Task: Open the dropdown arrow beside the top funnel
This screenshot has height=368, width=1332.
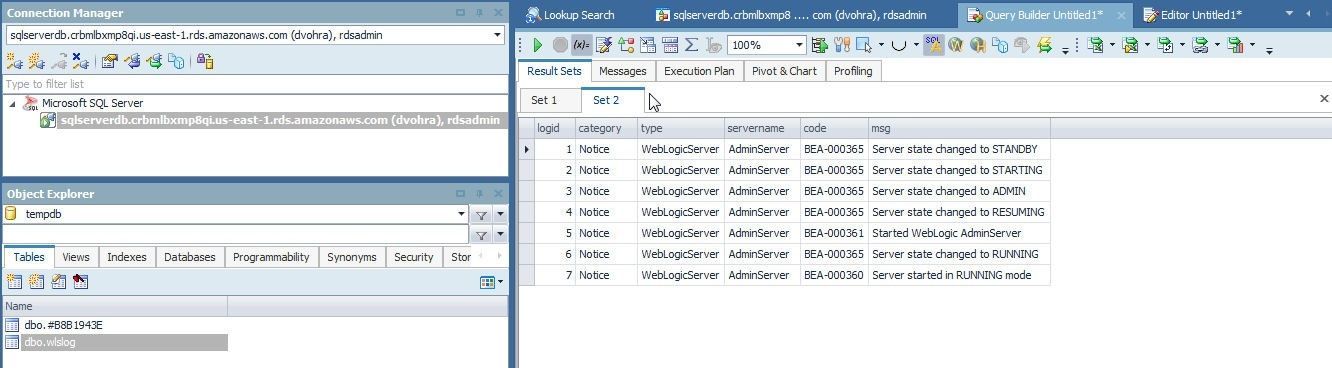Action: [500, 214]
